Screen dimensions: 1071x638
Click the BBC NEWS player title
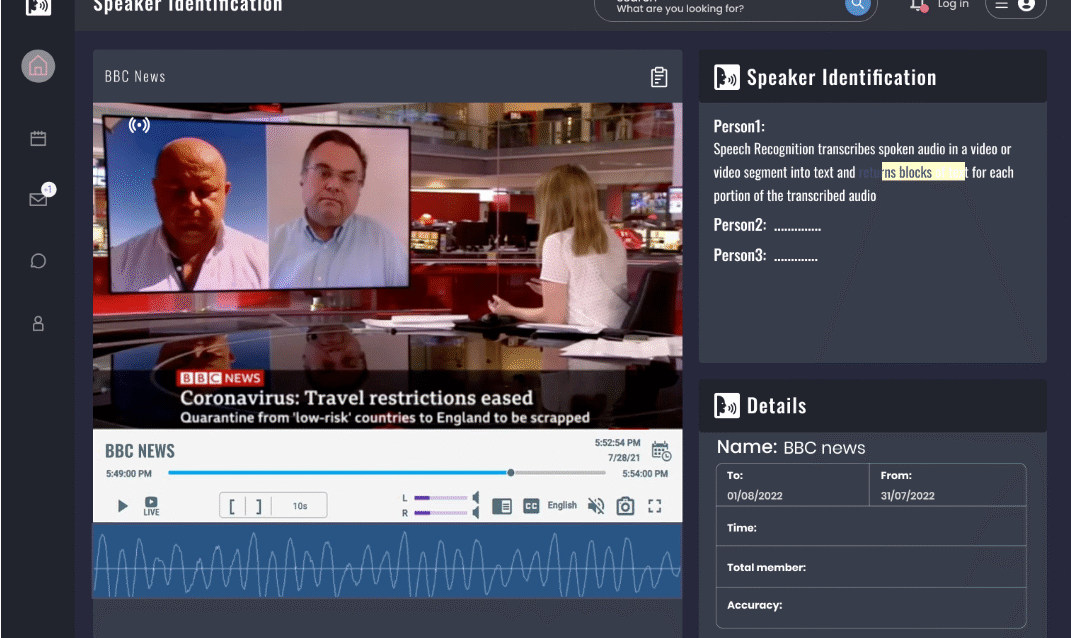coord(140,451)
